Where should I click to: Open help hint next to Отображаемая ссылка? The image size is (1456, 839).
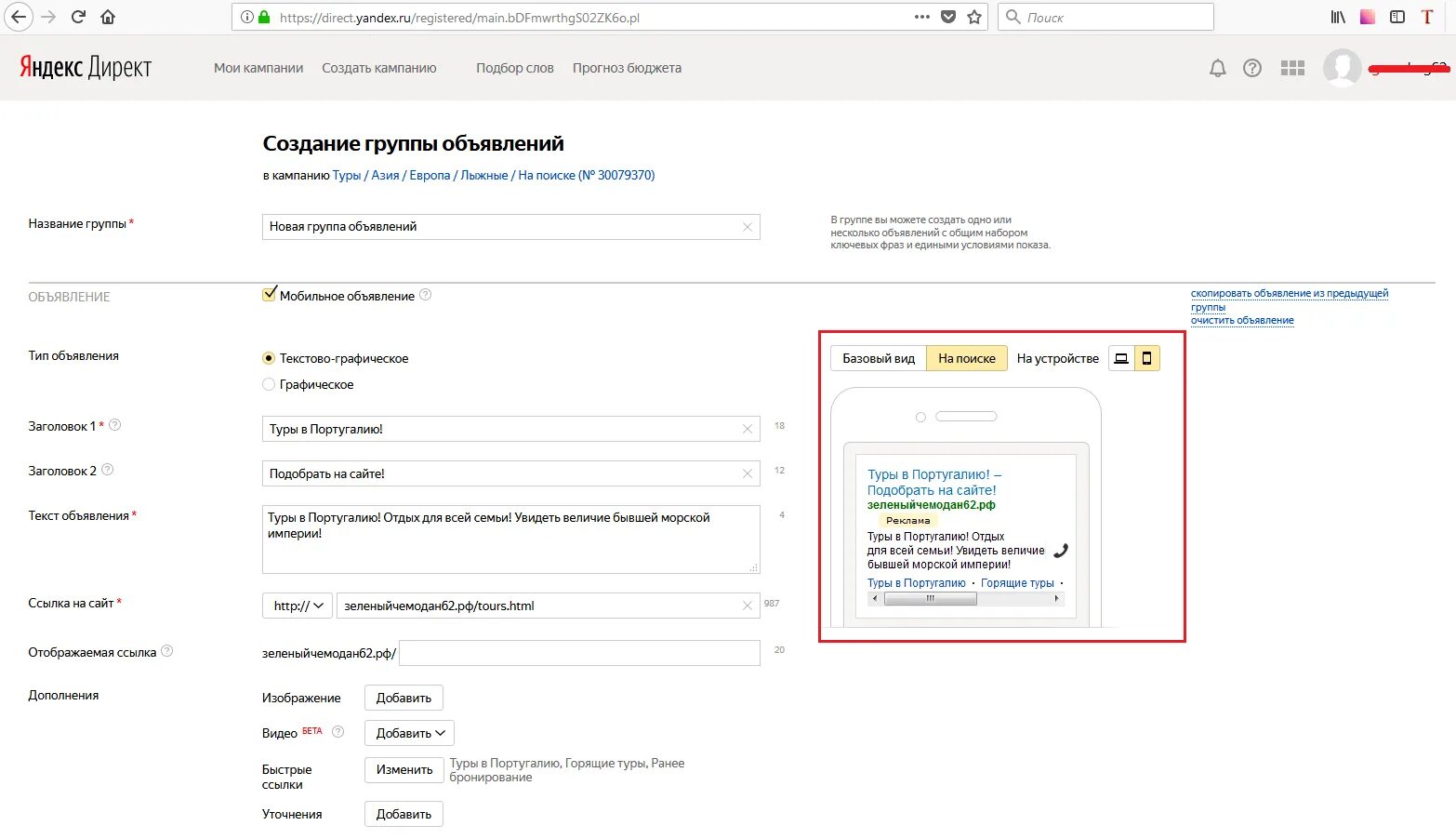pyautogui.click(x=167, y=651)
